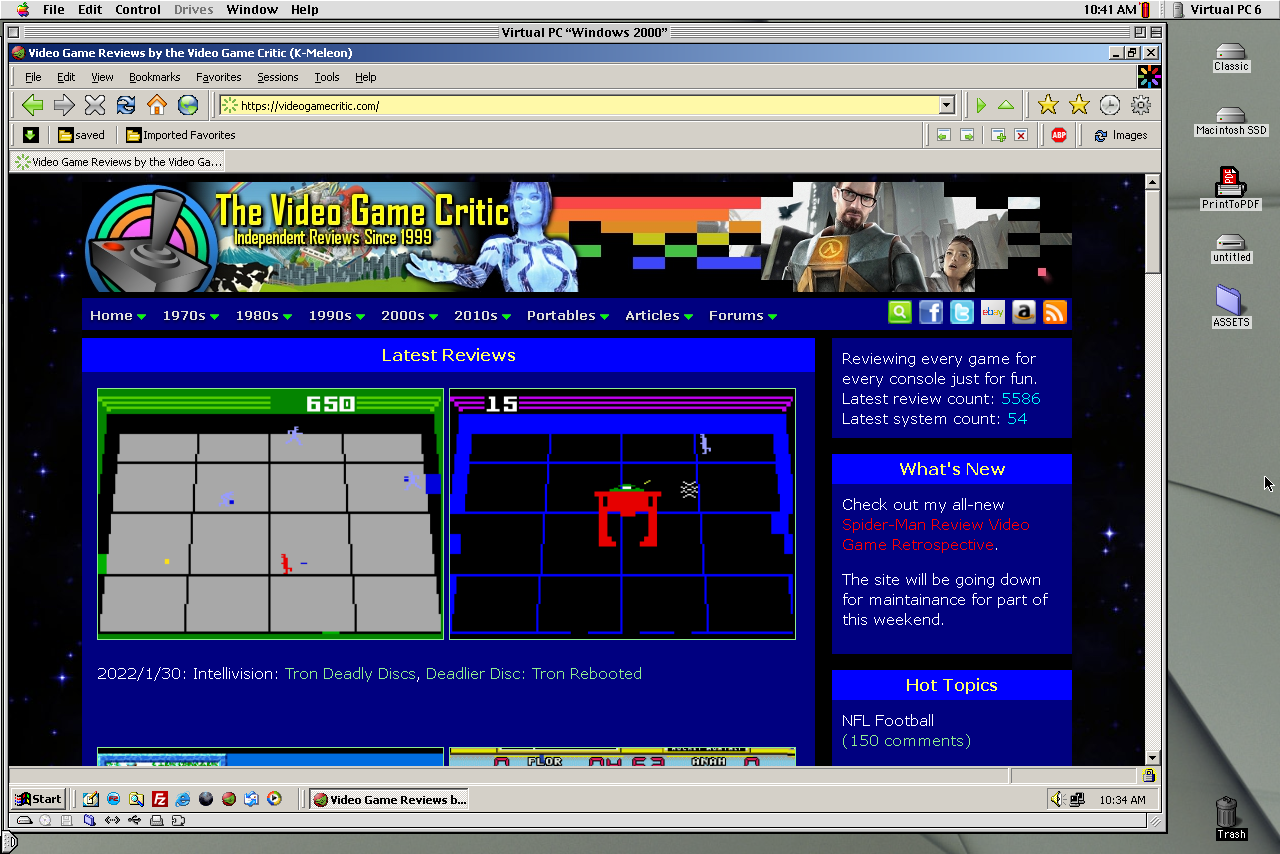The width and height of the screenshot is (1280, 854).
Task: Click the green Up arrow icon
Action: (x=1006, y=105)
